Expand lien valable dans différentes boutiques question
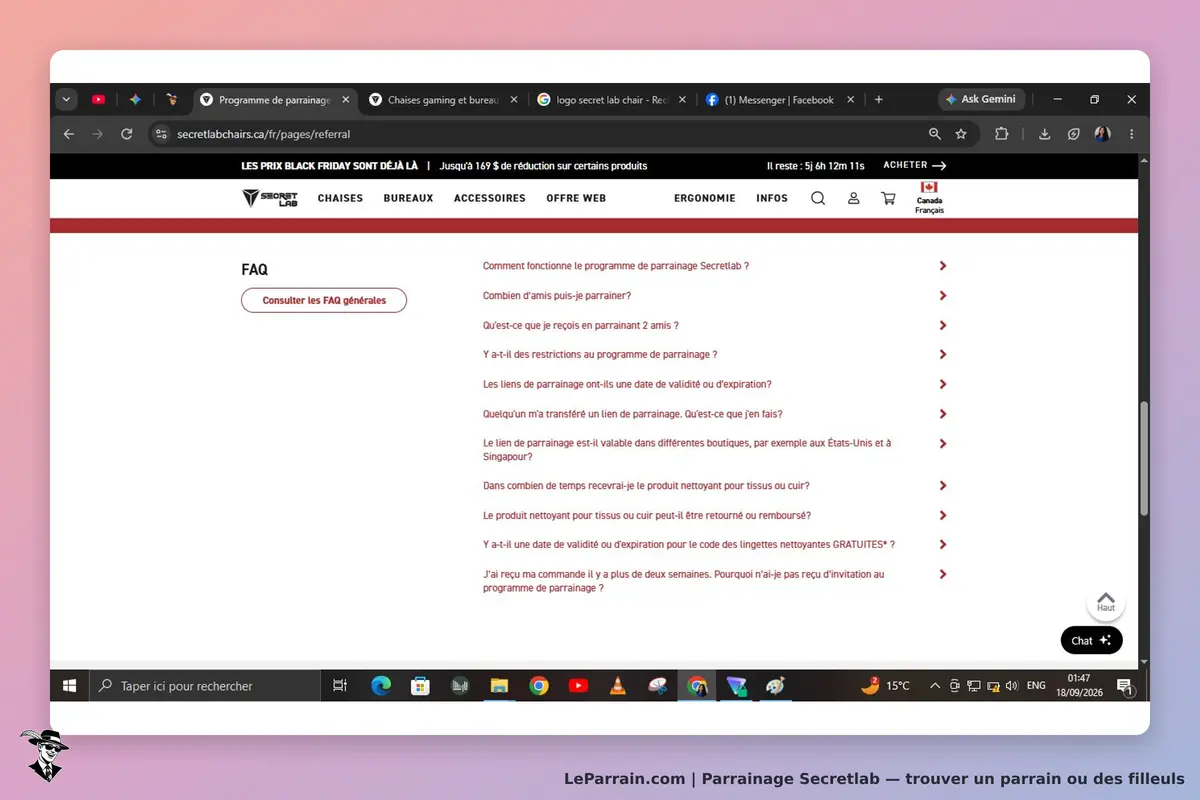This screenshot has width=1200, height=800. 714,449
